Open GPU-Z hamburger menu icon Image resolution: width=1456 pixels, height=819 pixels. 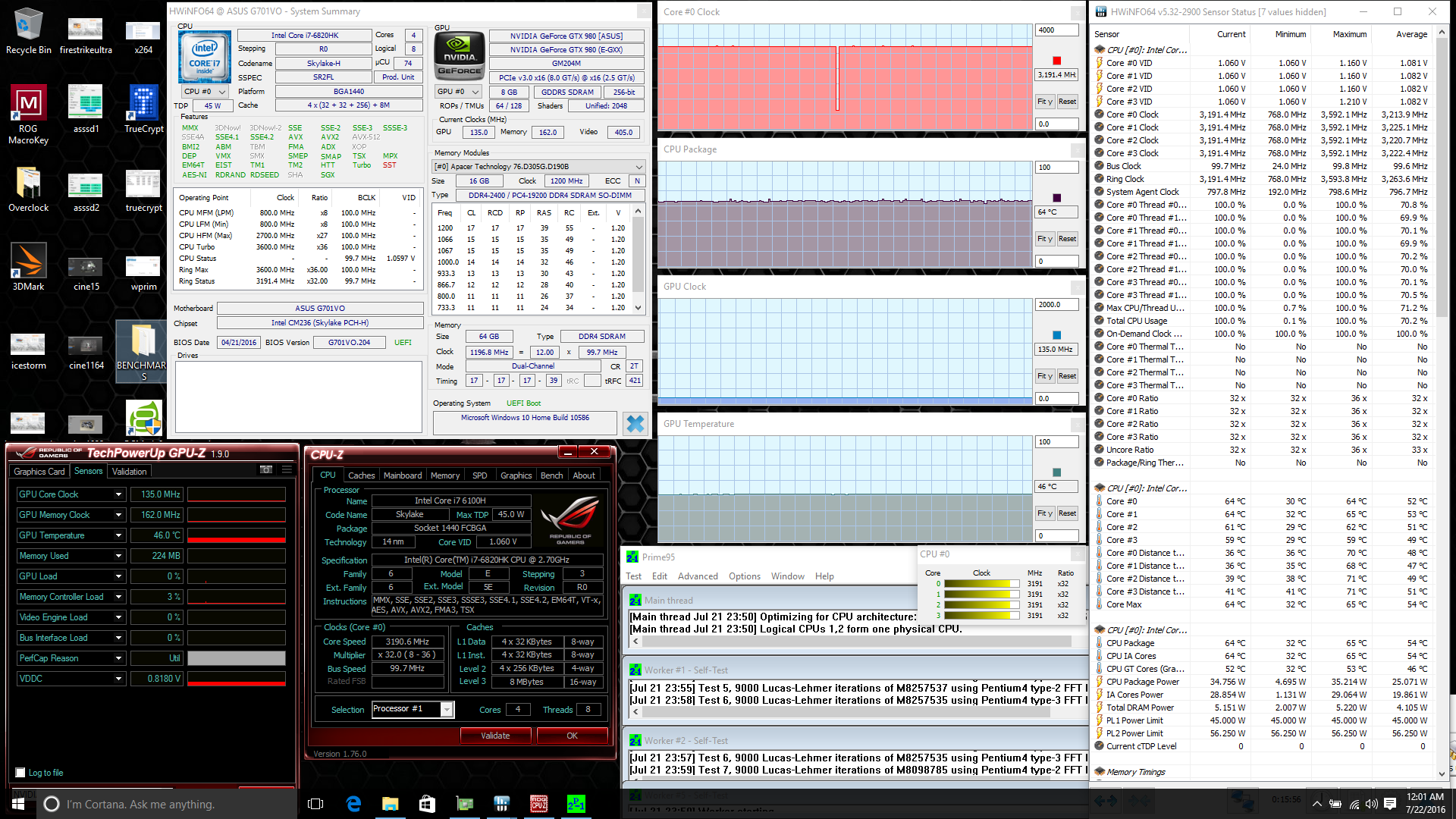tap(287, 470)
